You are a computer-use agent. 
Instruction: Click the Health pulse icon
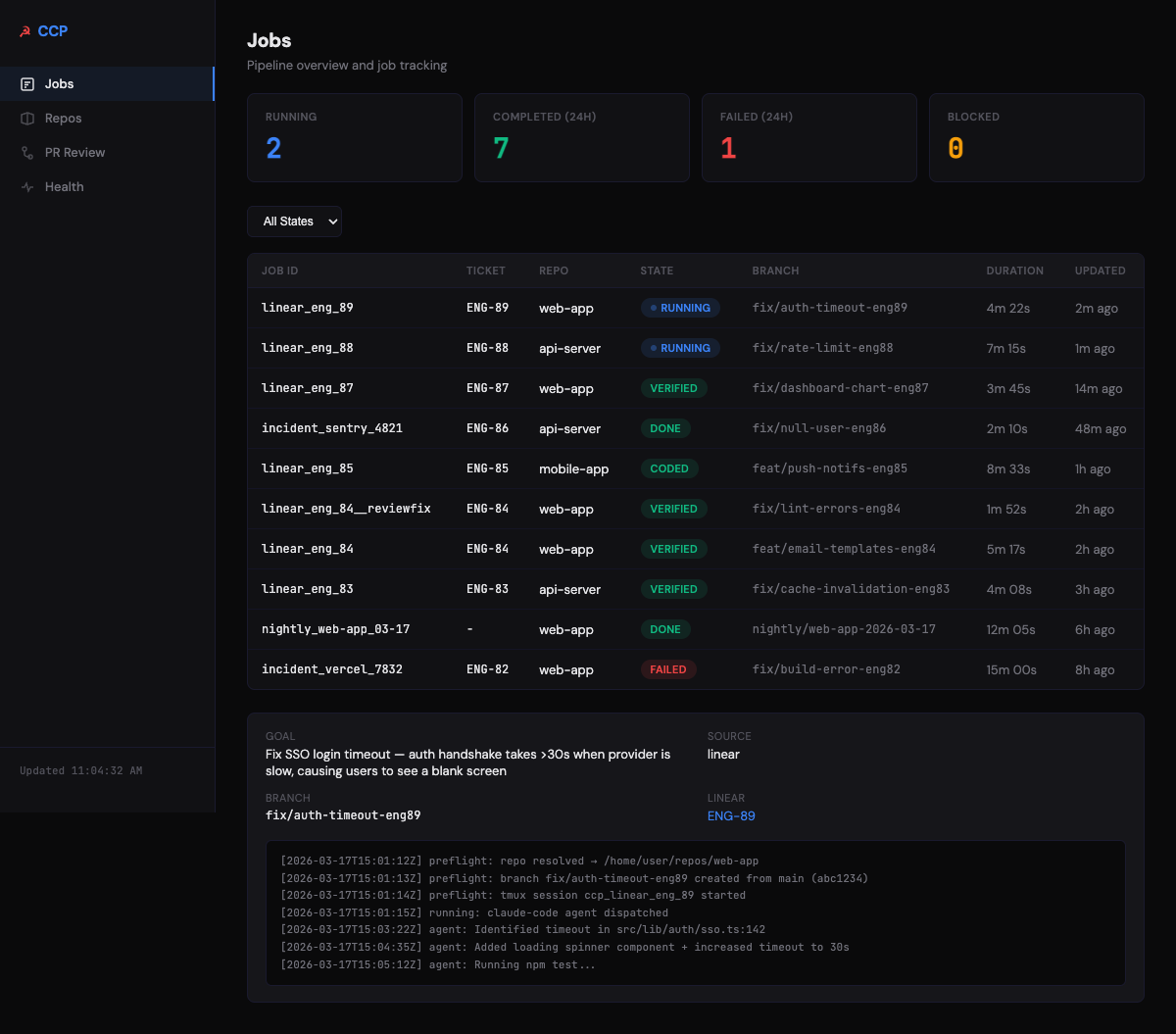(x=27, y=187)
